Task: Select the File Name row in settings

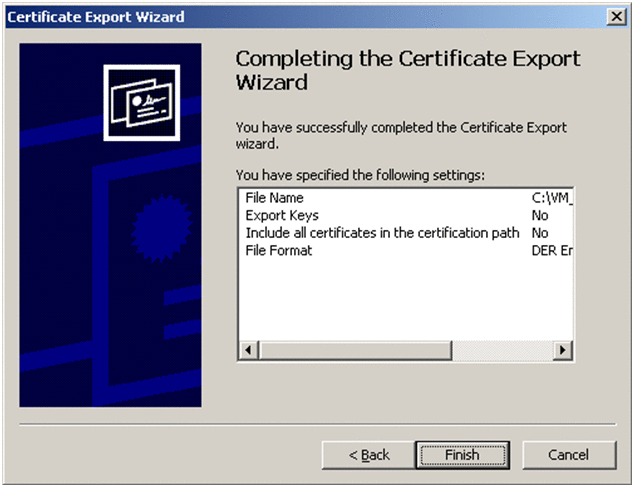Action: [406, 198]
